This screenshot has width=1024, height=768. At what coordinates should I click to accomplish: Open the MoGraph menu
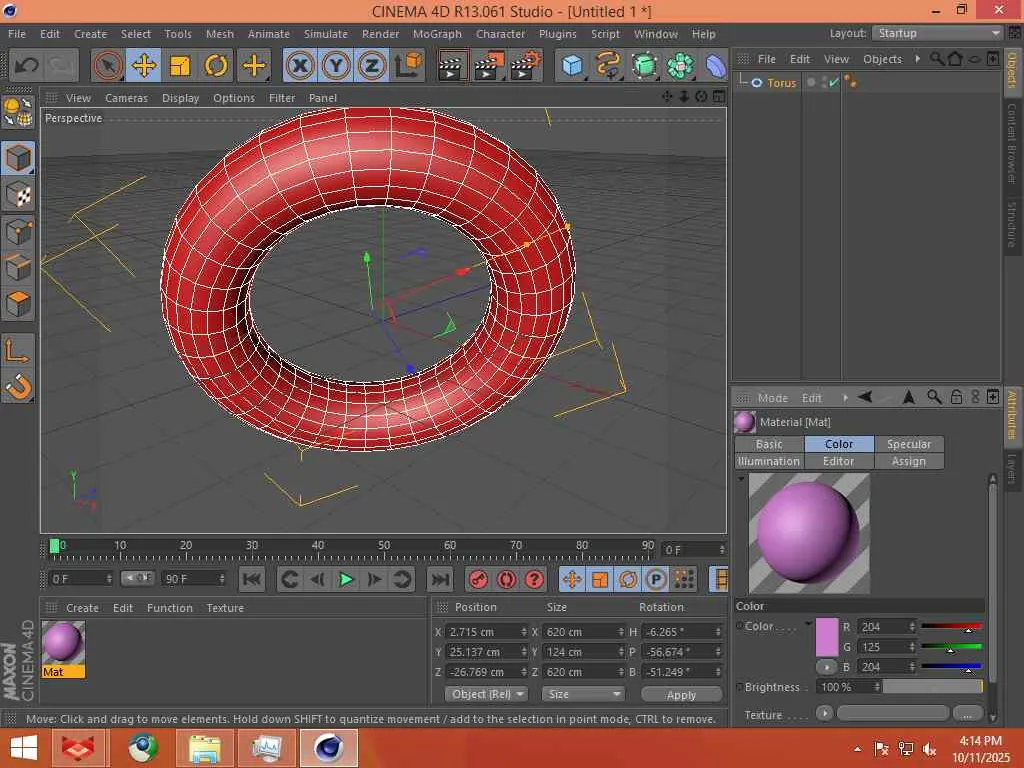pos(437,34)
